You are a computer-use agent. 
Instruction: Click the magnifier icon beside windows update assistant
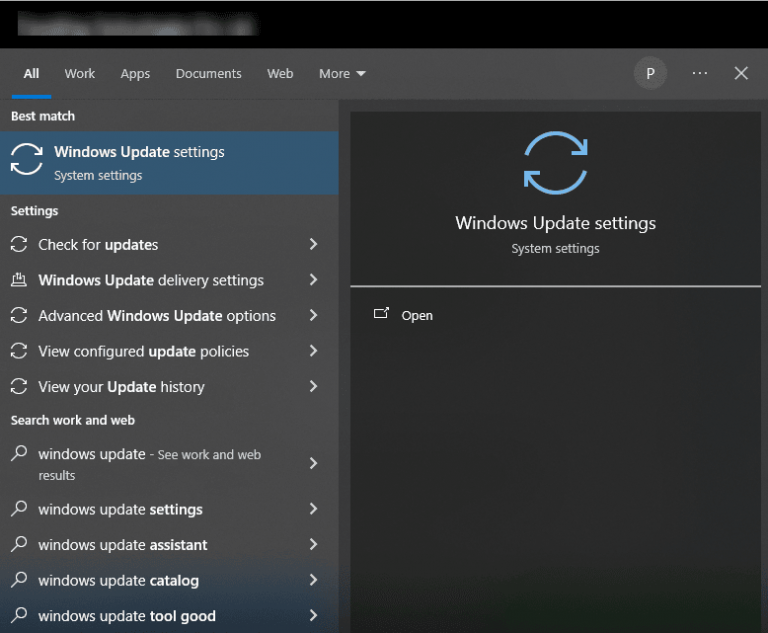tap(19, 545)
